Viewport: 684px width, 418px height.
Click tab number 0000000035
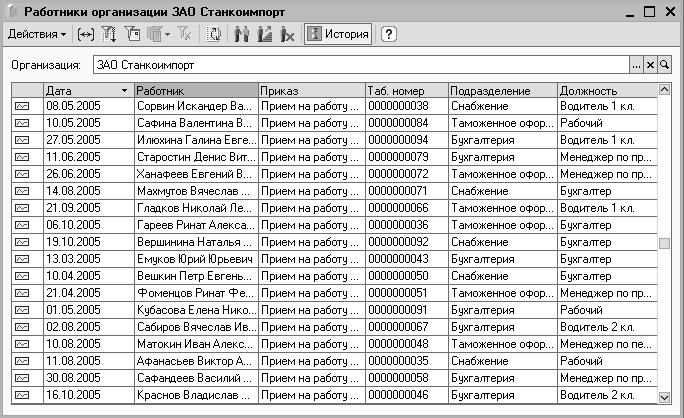point(407,361)
